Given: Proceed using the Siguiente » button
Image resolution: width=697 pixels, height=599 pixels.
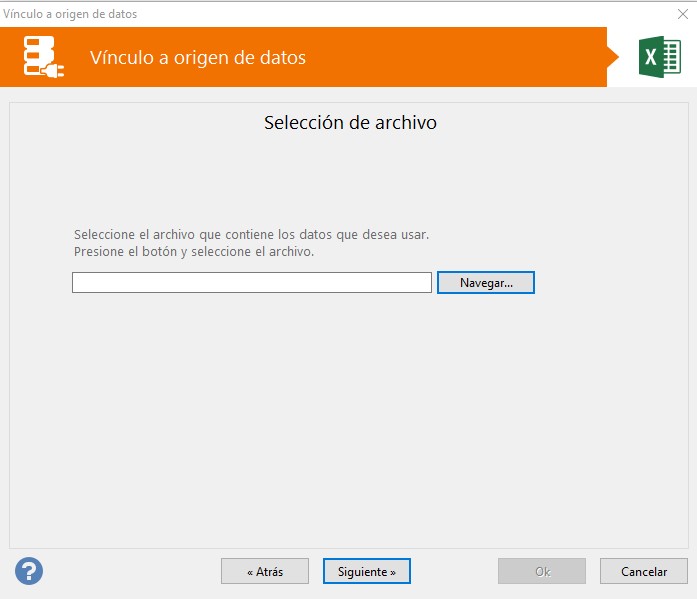Looking at the screenshot, I should pos(367,572).
